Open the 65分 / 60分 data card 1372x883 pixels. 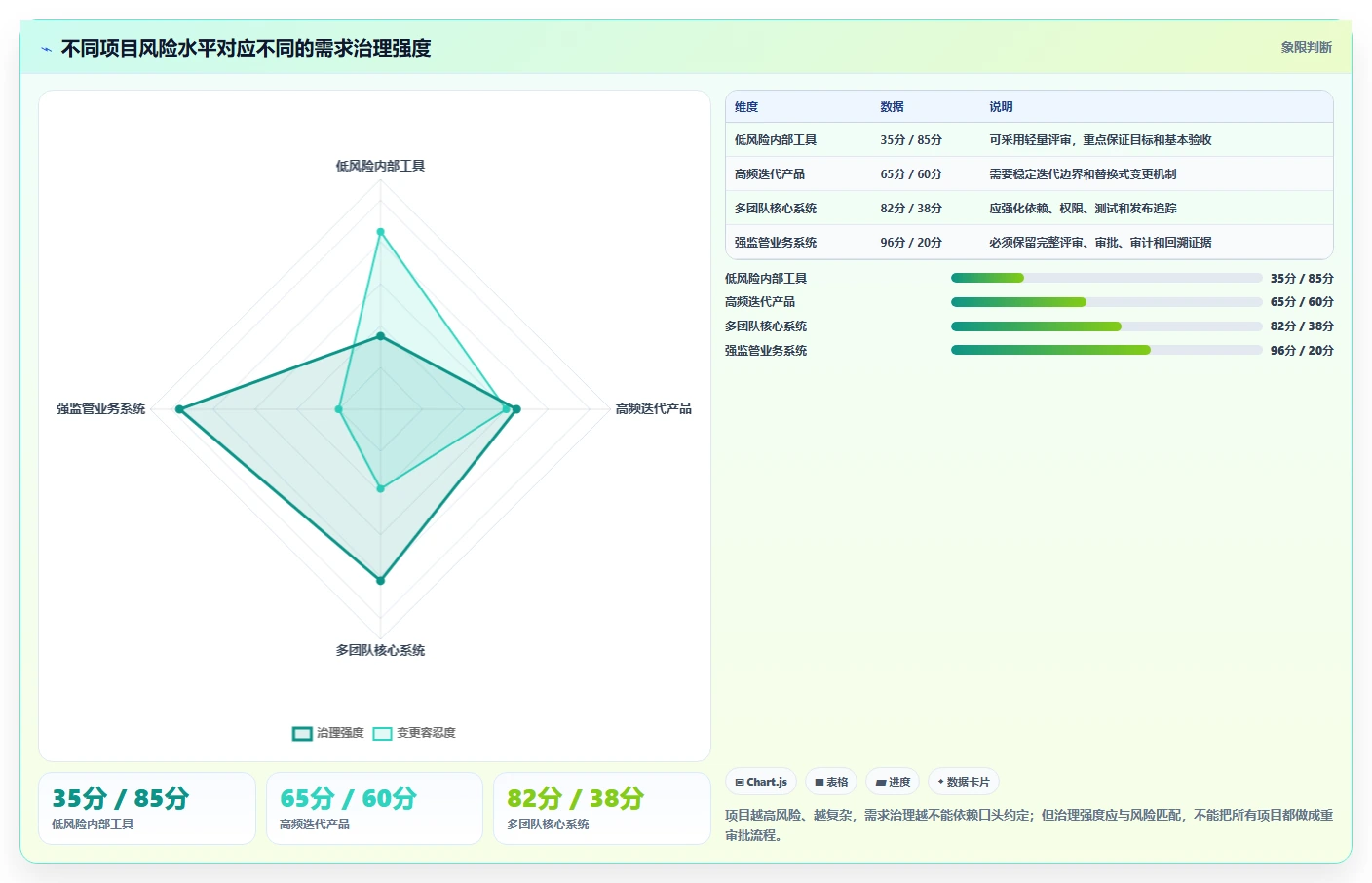tap(374, 808)
